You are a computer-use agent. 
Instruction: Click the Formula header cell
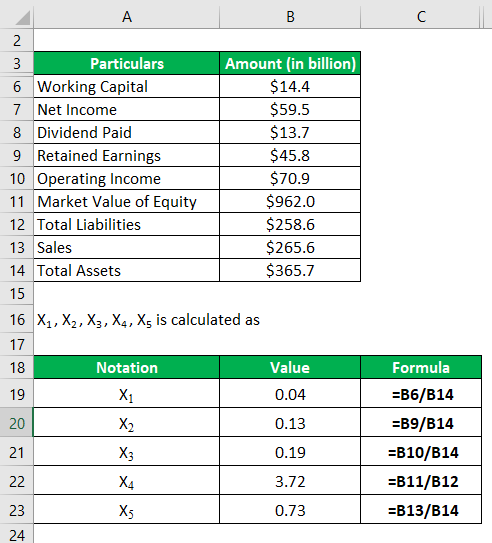[421, 367]
